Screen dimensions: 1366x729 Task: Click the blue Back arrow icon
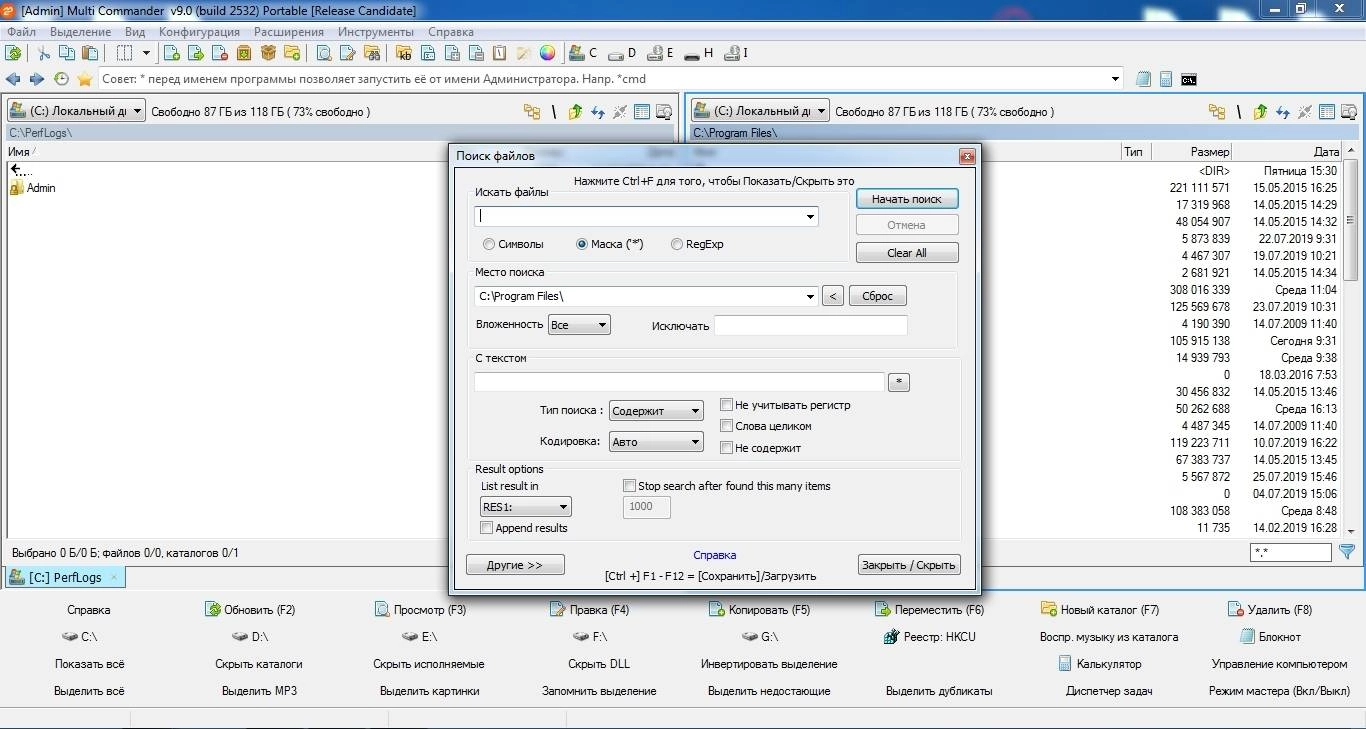coord(13,79)
